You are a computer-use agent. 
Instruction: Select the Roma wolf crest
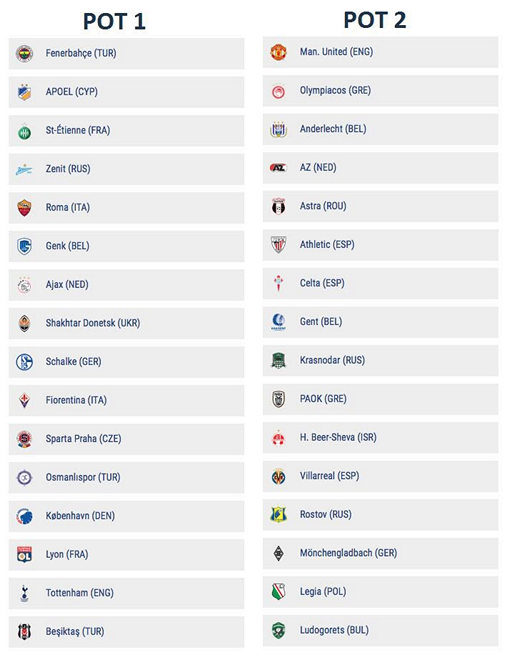click(x=24, y=208)
